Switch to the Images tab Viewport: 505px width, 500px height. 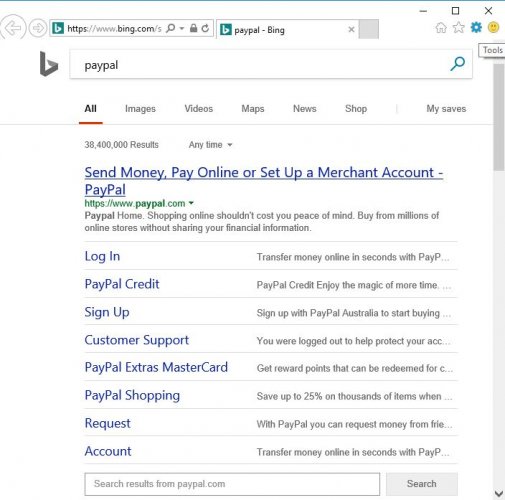point(140,109)
